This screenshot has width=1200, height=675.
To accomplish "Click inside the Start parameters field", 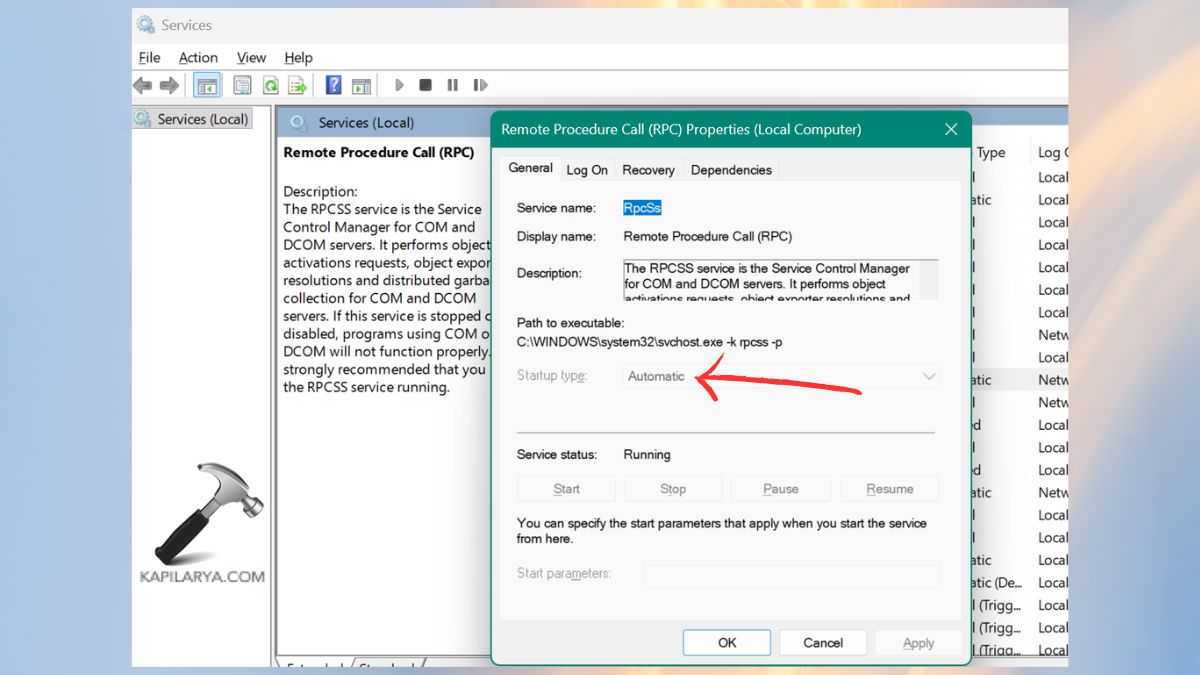I will (790, 573).
